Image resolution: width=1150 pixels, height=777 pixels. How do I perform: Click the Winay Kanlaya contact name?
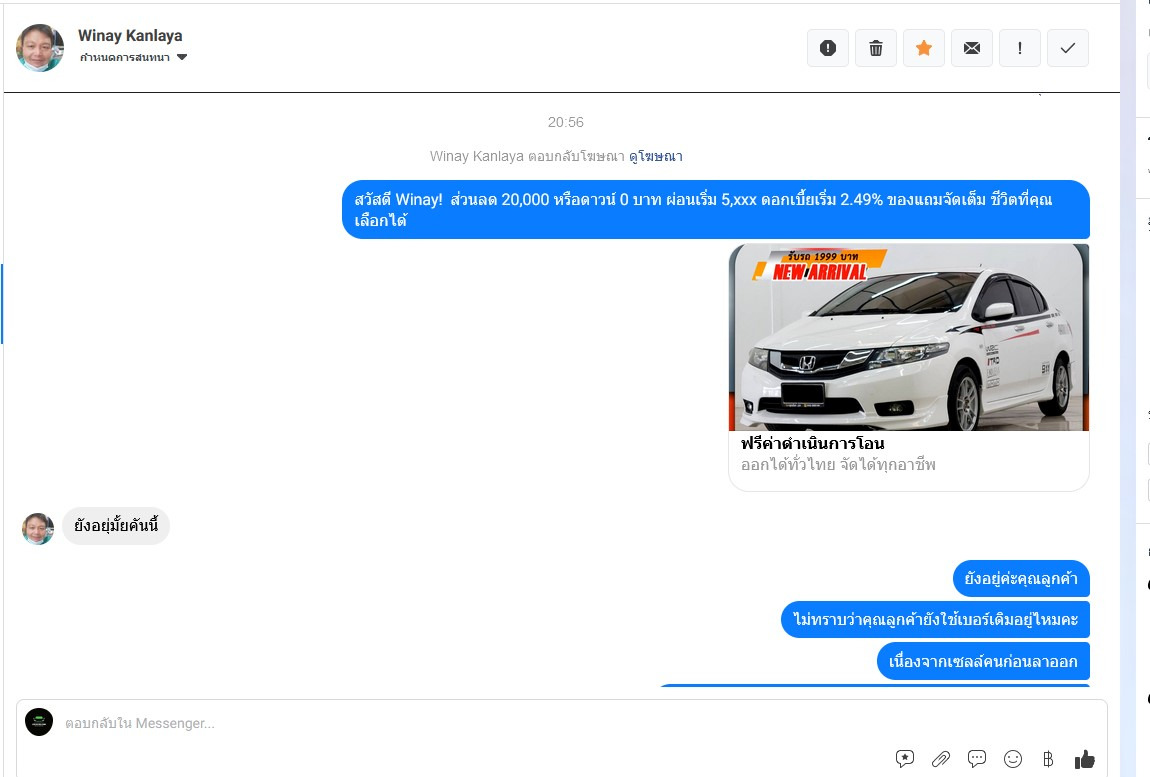(x=130, y=36)
